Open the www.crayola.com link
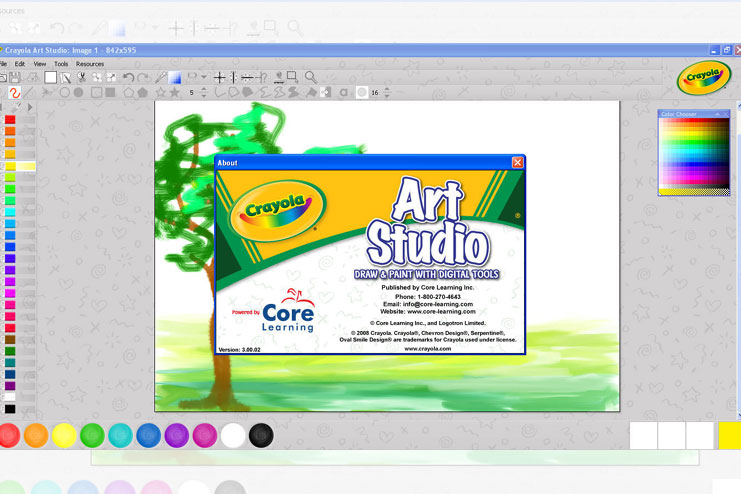This screenshot has width=741, height=494. coord(428,349)
